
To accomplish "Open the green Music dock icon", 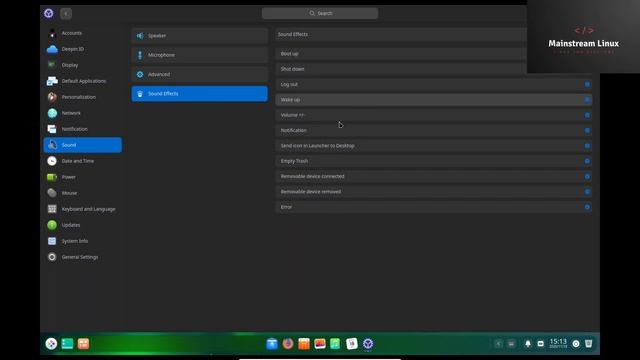I will click(336, 344).
